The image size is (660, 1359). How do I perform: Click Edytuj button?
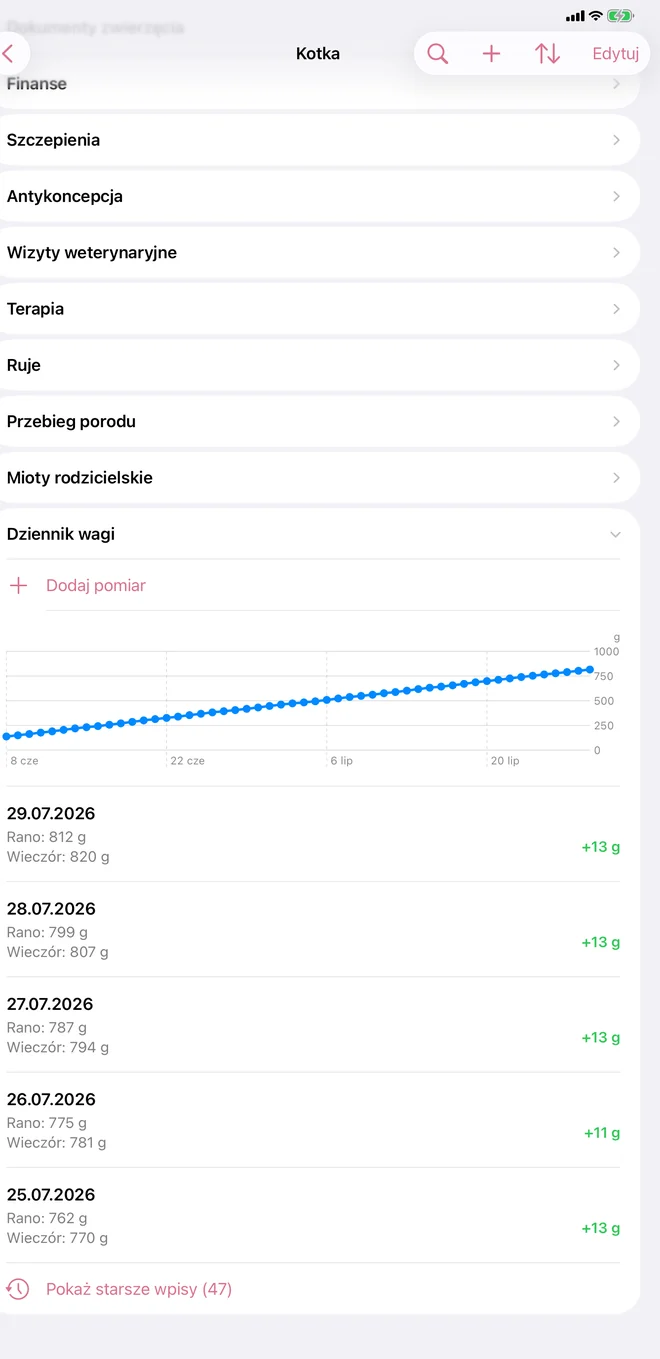[x=615, y=54]
